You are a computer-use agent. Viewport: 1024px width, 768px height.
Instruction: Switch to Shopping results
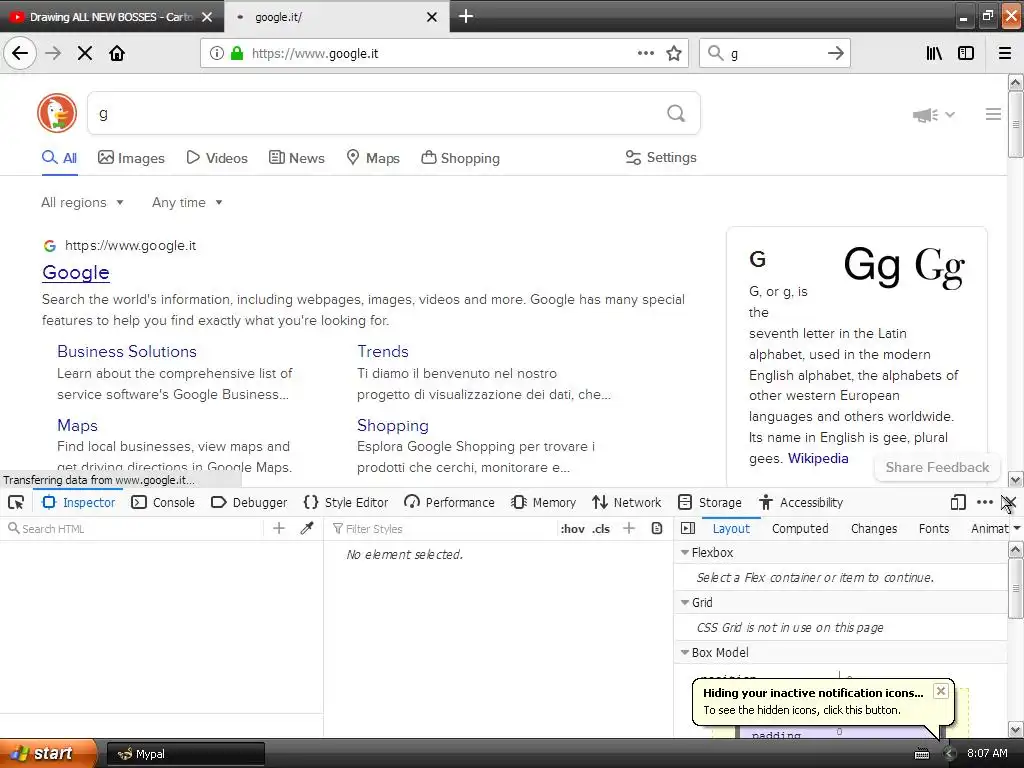[460, 158]
